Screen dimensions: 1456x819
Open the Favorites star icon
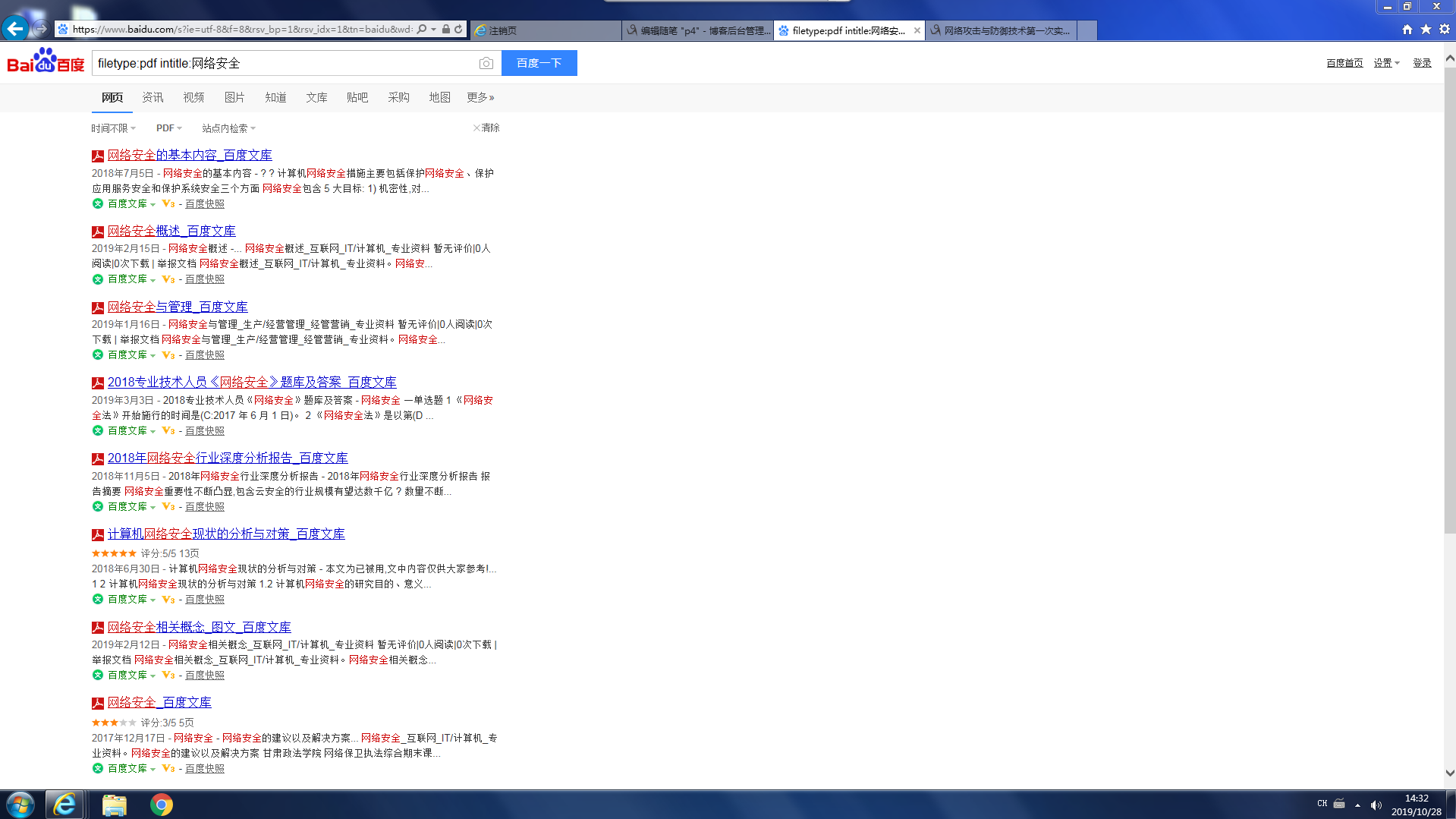pos(1426,30)
